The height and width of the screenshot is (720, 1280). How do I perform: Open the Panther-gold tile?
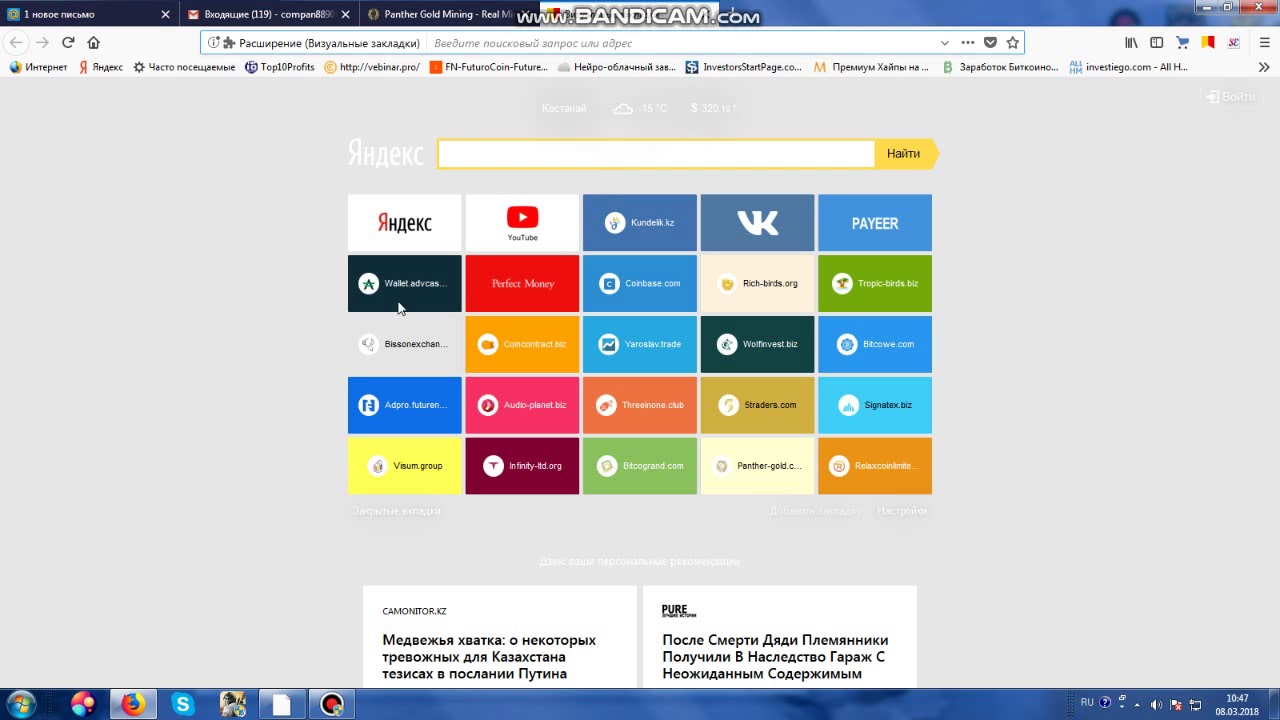757,466
